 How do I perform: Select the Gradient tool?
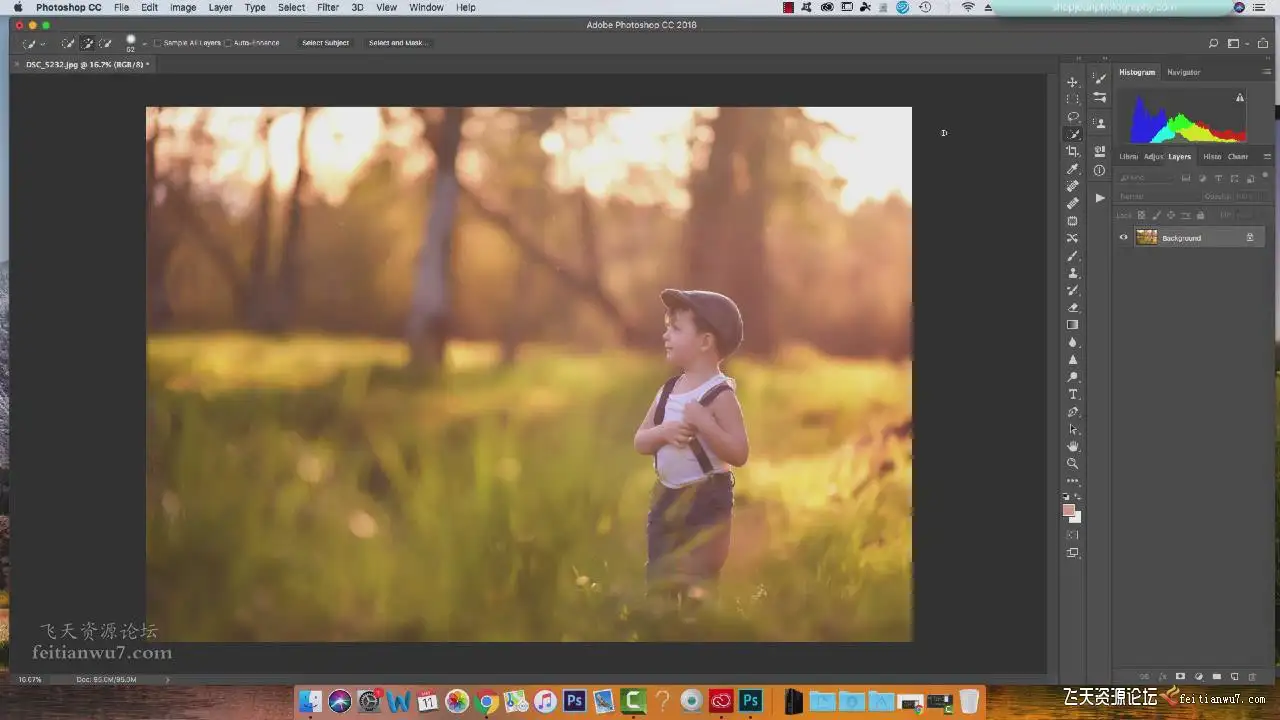1073,325
